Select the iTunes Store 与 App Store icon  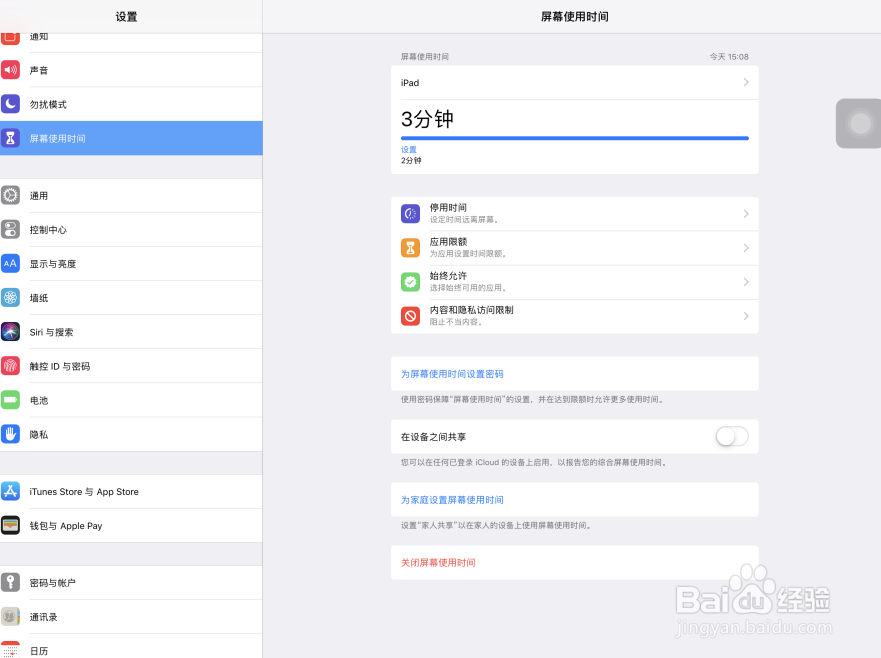tap(10, 492)
